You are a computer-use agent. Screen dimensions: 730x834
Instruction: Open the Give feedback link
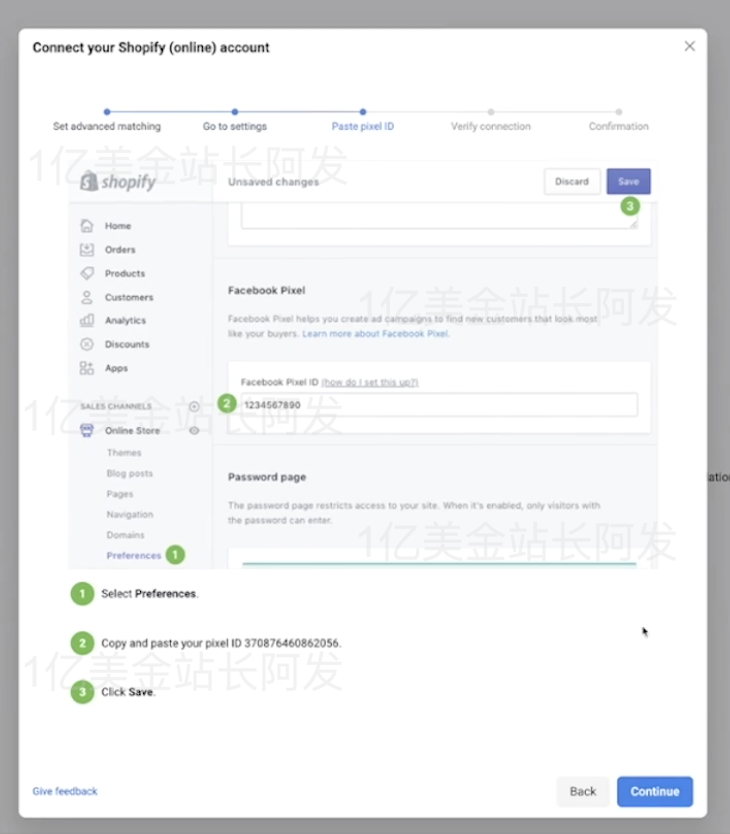click(65, 791)
